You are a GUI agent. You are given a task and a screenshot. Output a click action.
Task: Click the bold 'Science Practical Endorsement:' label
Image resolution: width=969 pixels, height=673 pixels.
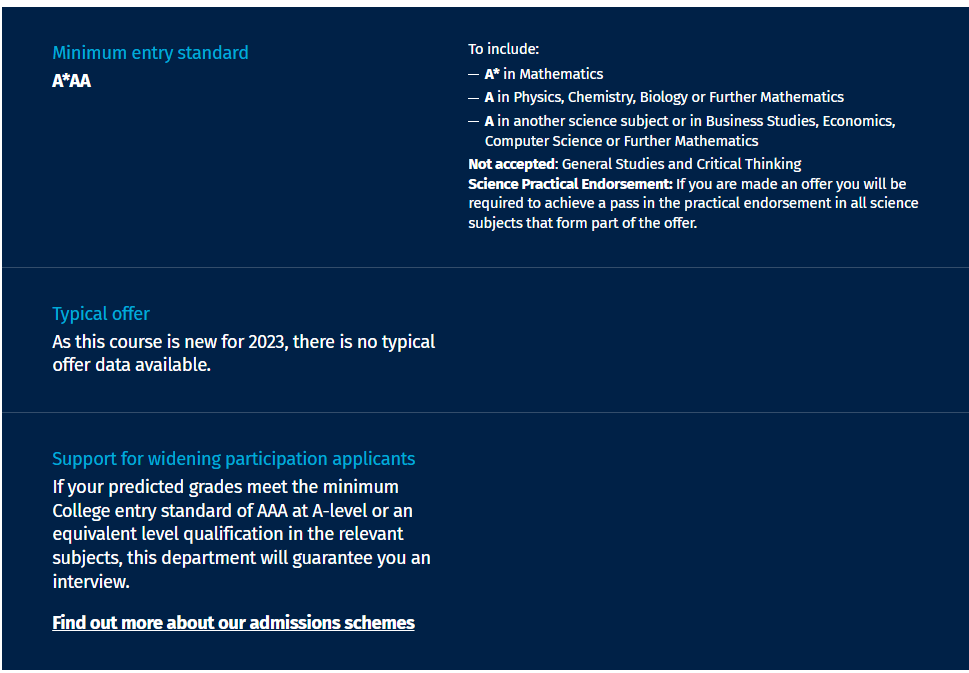570,184
